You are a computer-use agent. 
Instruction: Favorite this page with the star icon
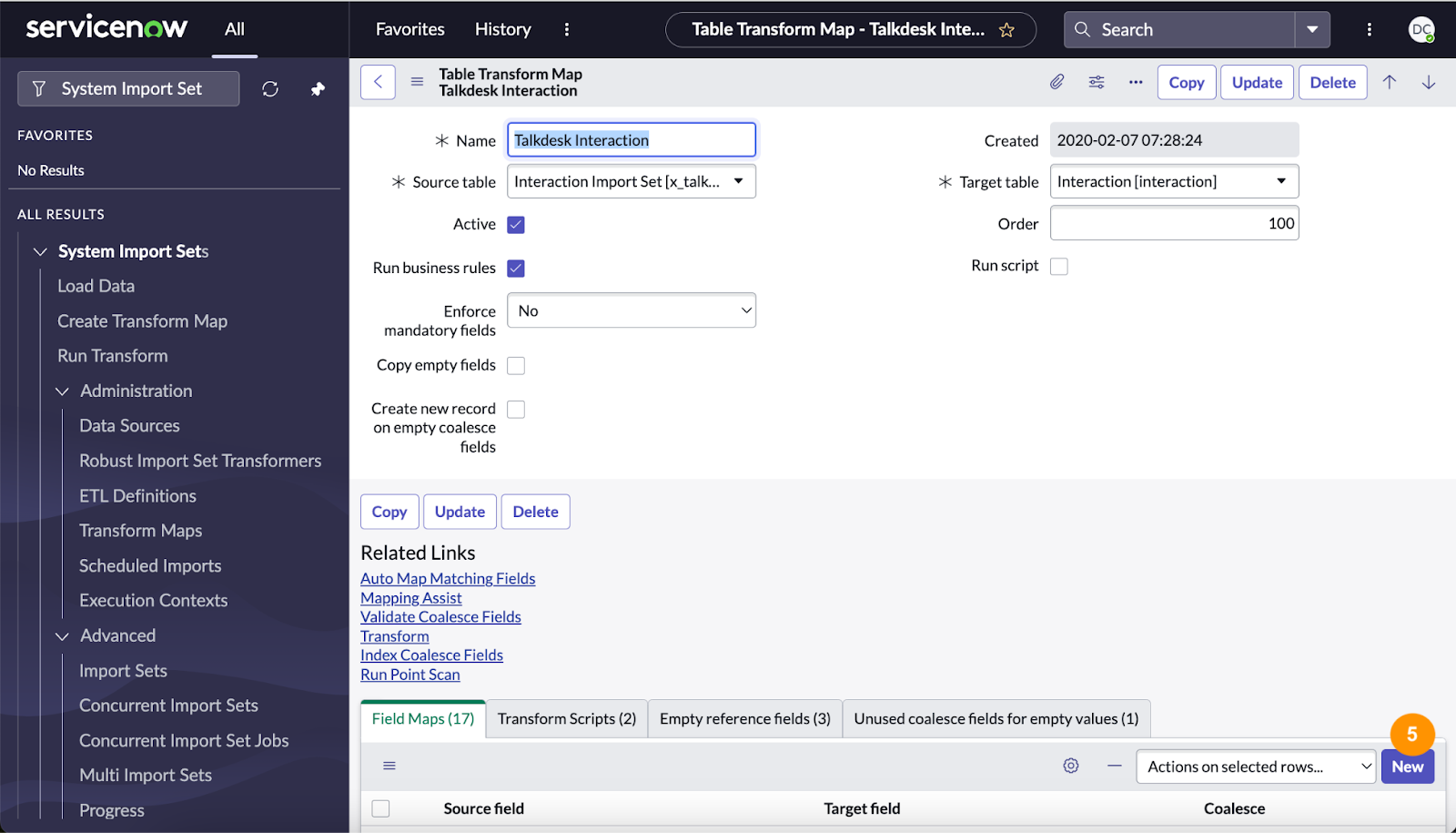(1006, 30)
